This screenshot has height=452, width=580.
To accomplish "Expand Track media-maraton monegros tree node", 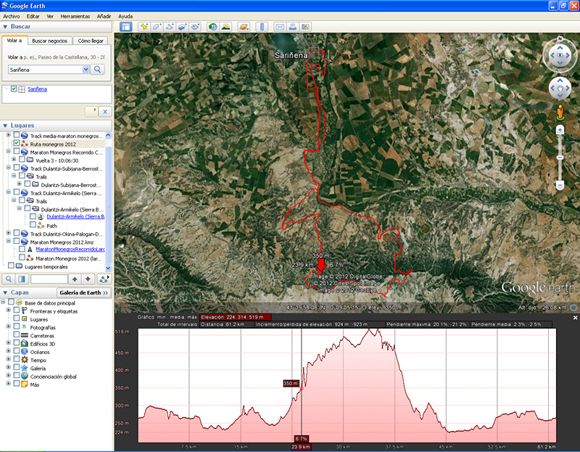I will [9, 135].
